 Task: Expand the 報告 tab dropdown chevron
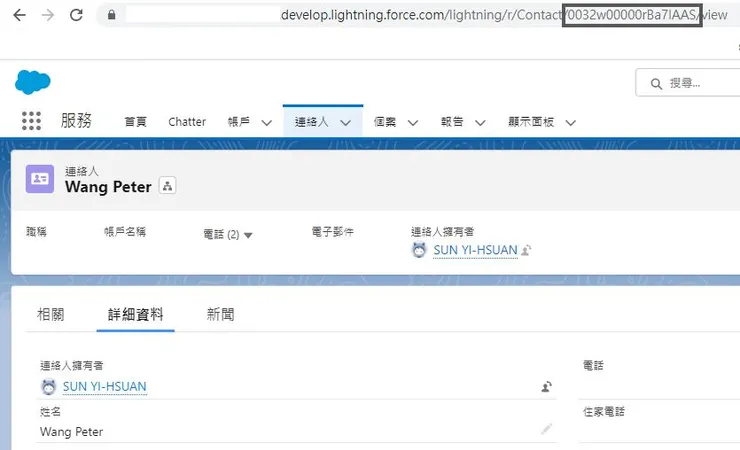tap(480, 123)
